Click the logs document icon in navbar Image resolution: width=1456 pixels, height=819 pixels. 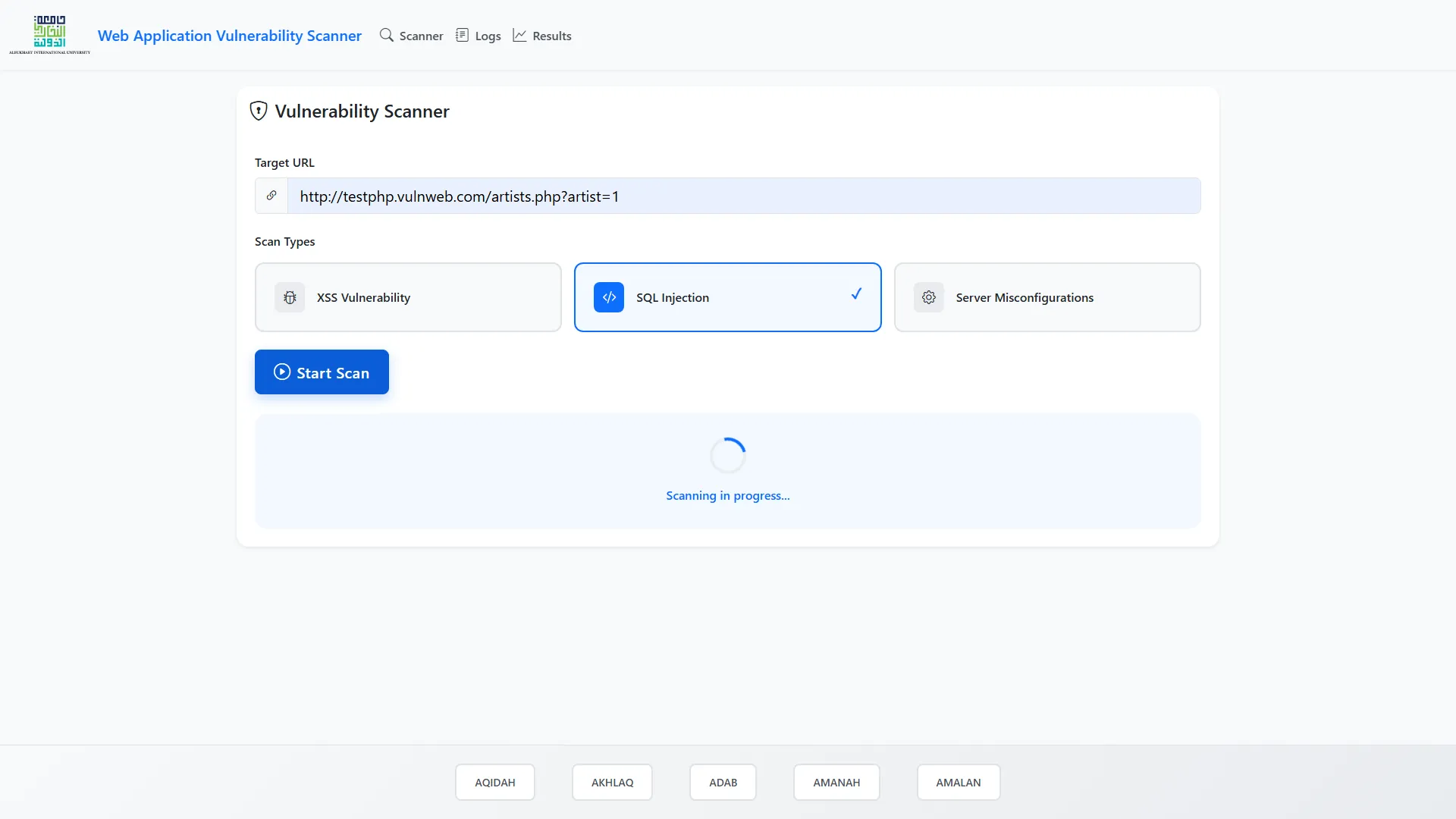click(x=462, y=35)
